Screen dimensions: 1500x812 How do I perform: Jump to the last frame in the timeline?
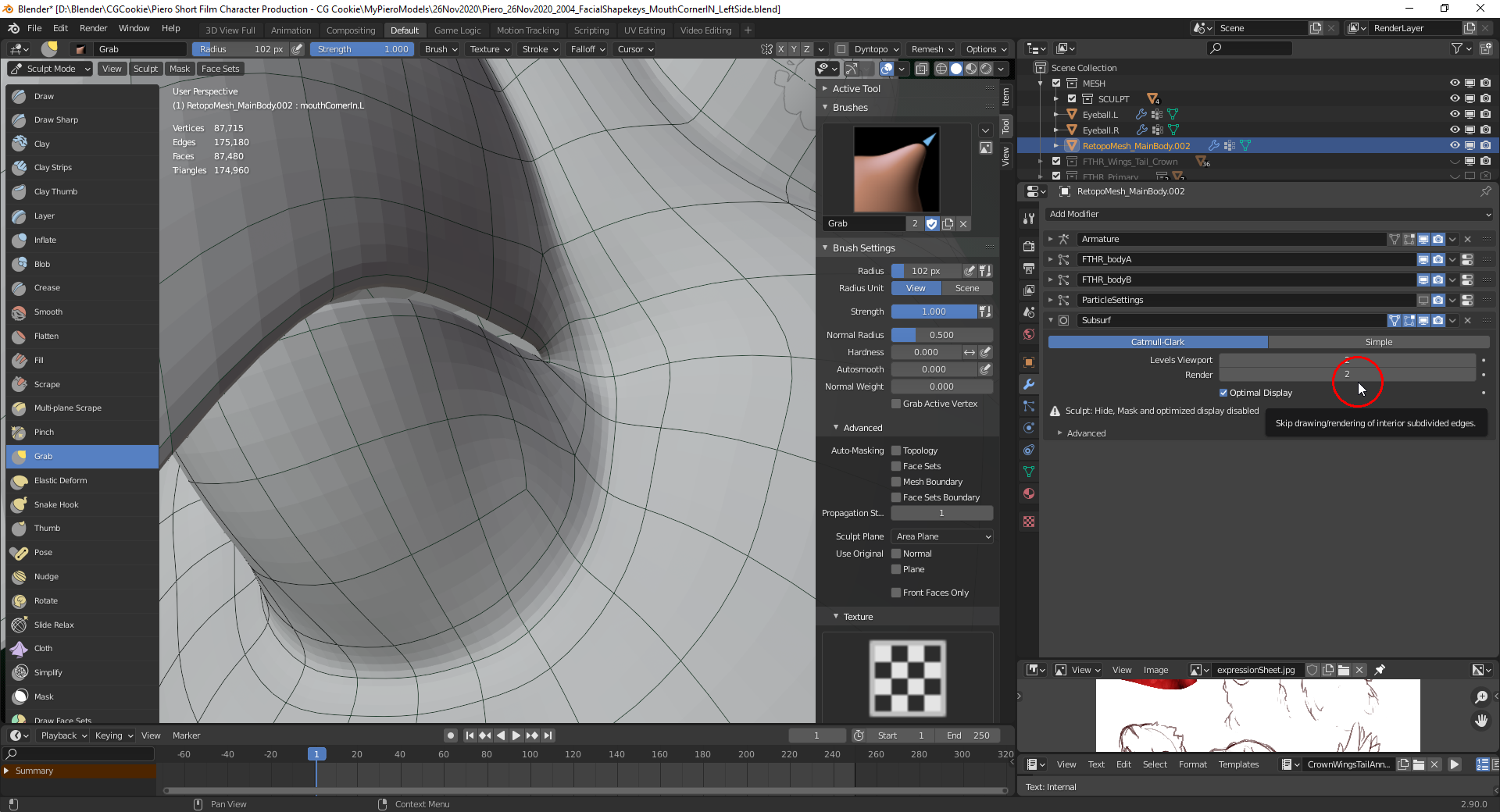(548, 735)
